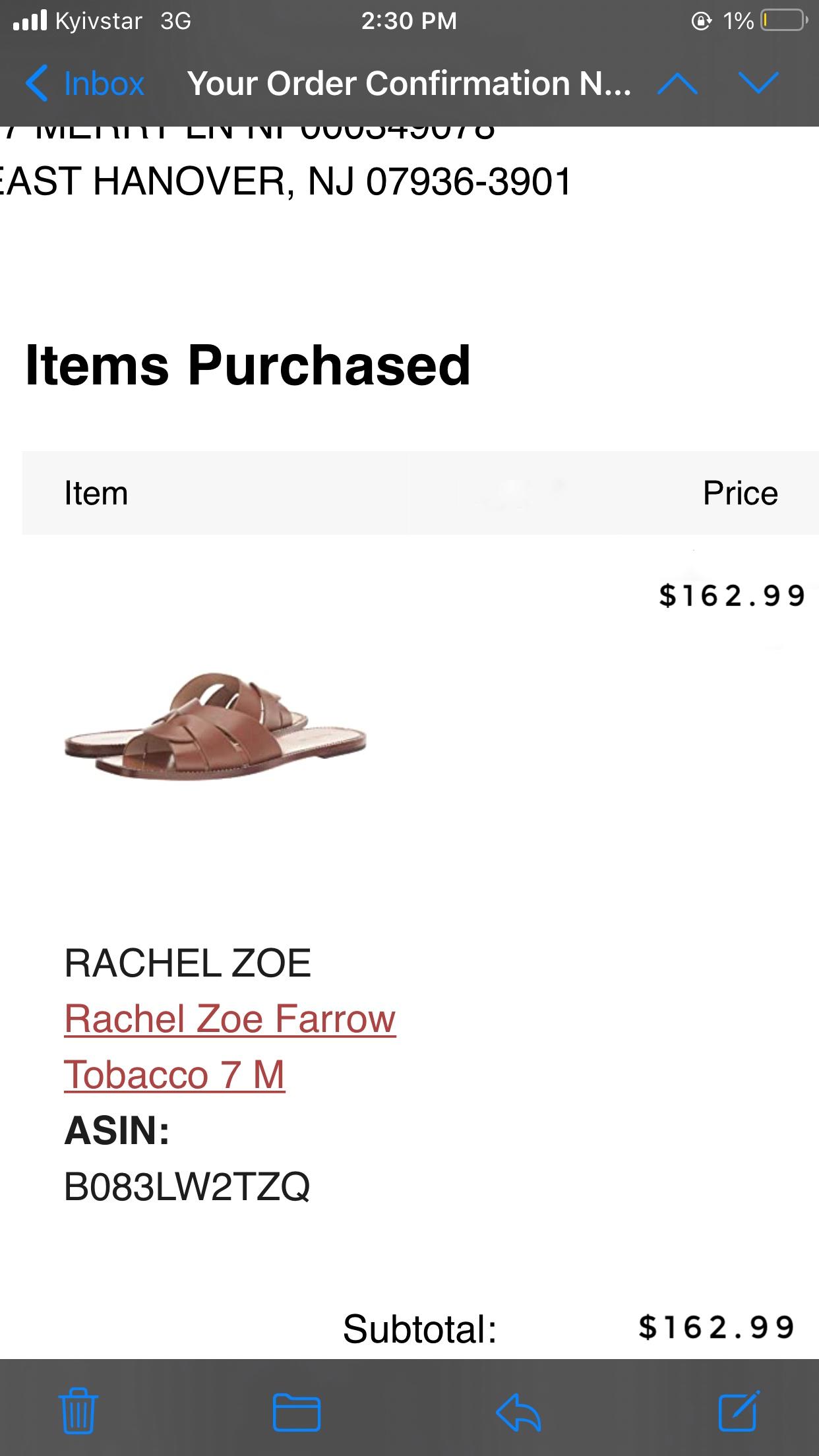Tap the email subject title in header
The image size is (819, 1456).
(409, 84)
